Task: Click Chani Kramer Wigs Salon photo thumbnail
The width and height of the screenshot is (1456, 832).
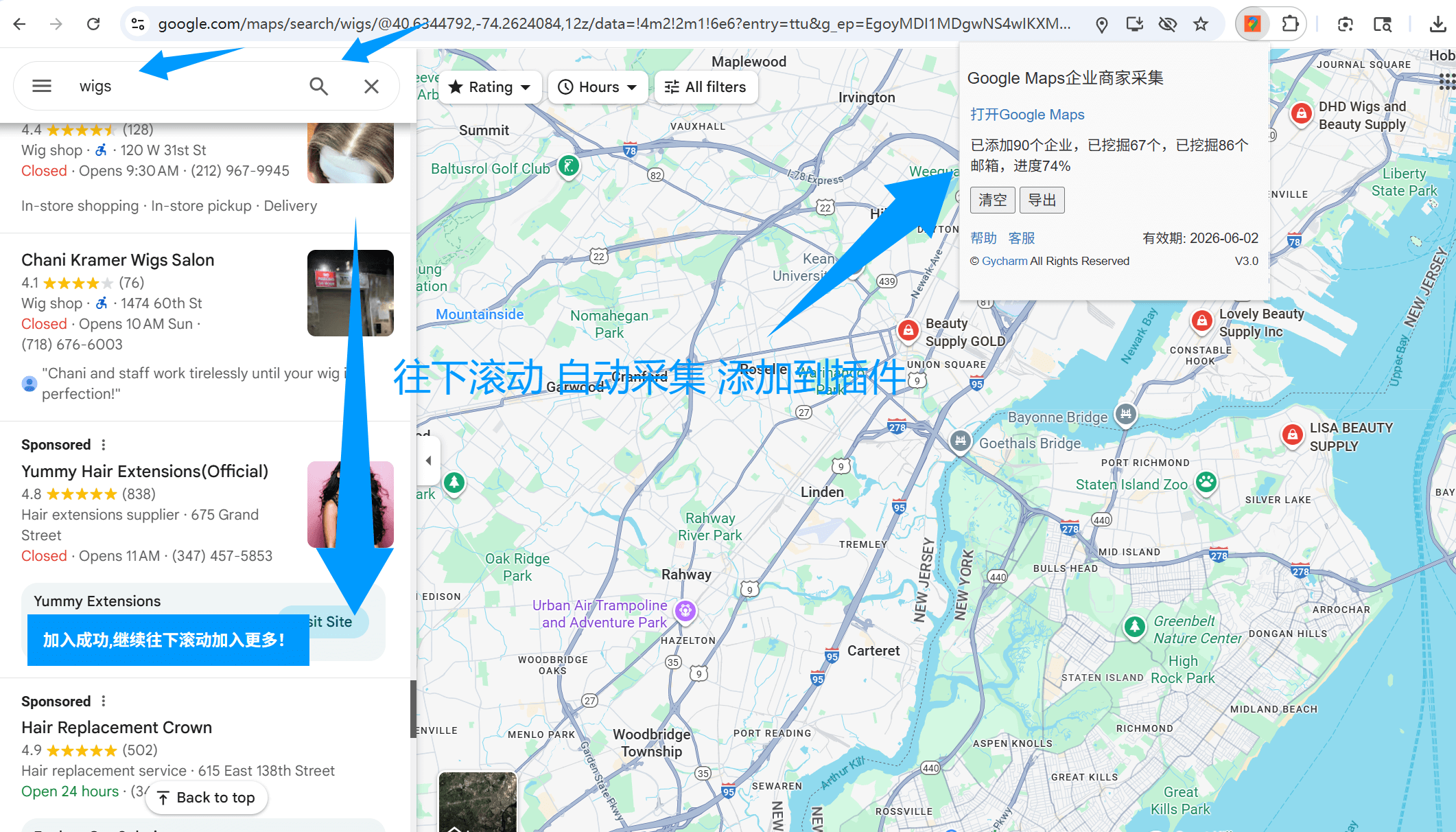Action: [x=350, y=293]
